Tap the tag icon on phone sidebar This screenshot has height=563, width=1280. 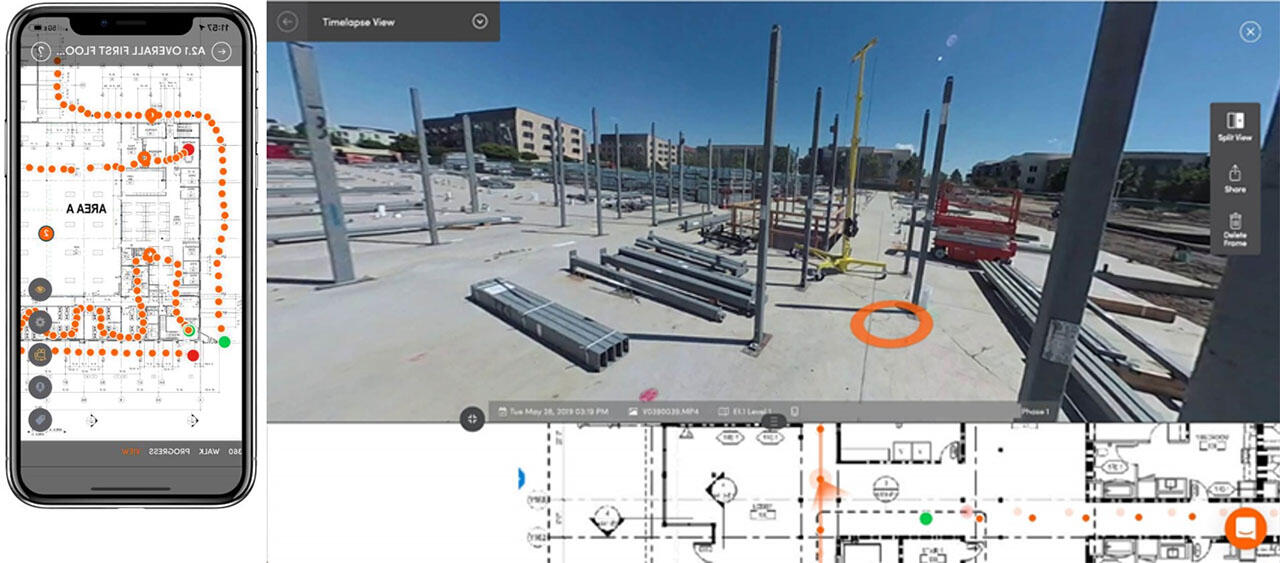[x=40, y=419]
